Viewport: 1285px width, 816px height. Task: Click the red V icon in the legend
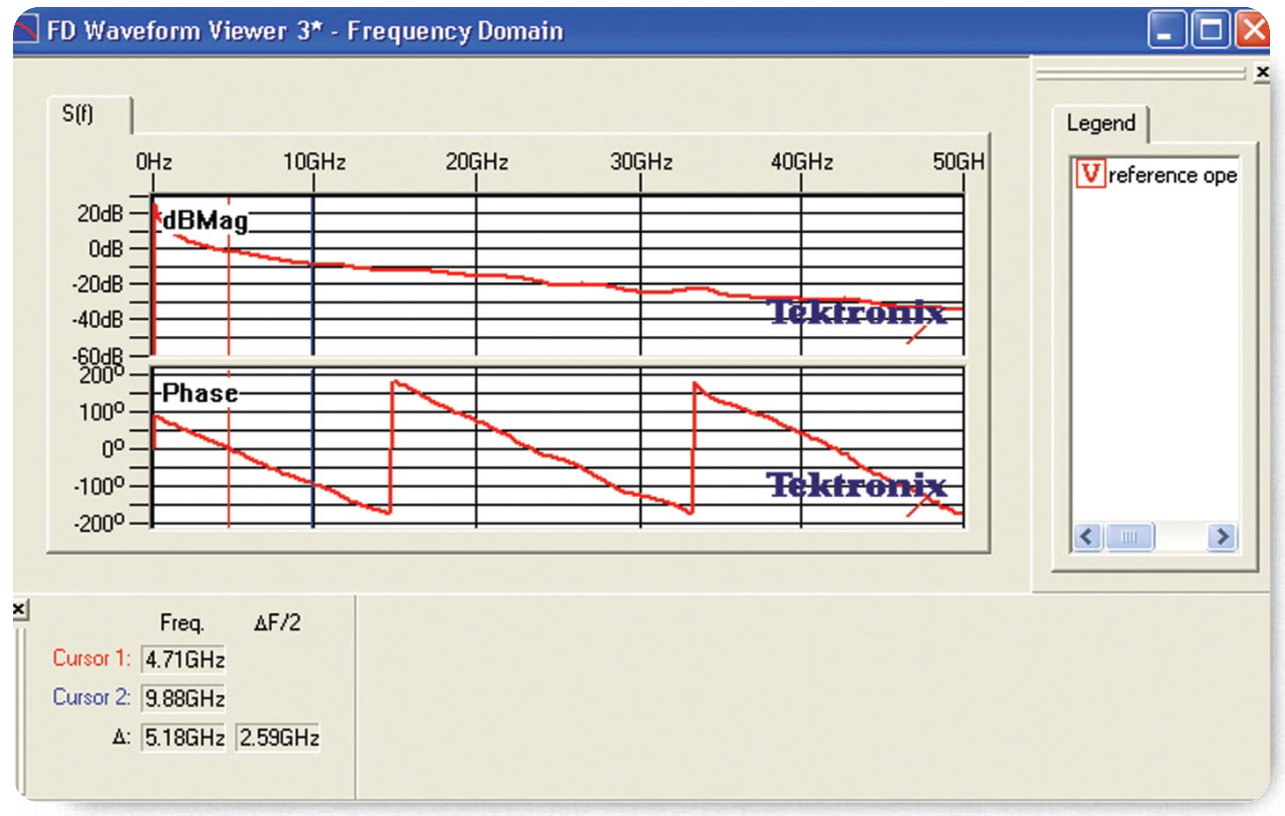pos(1091,175)
